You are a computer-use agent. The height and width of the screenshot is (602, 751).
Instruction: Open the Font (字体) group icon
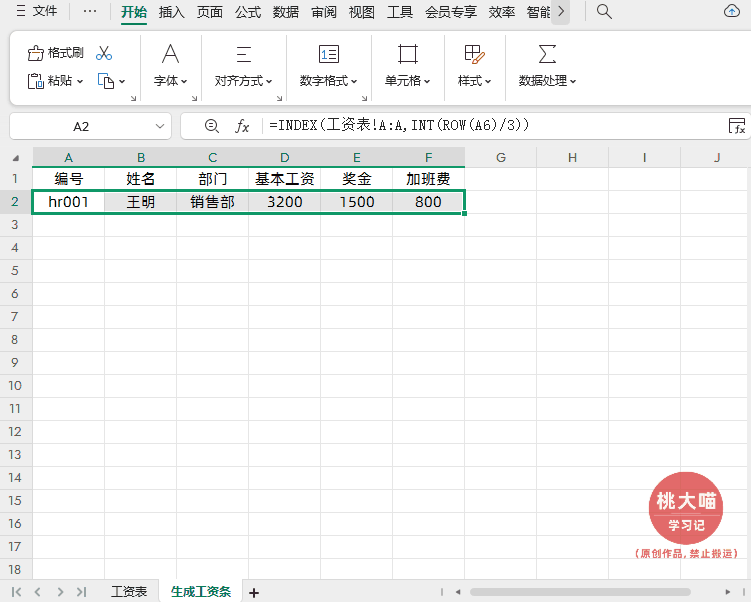click(171, 54)
